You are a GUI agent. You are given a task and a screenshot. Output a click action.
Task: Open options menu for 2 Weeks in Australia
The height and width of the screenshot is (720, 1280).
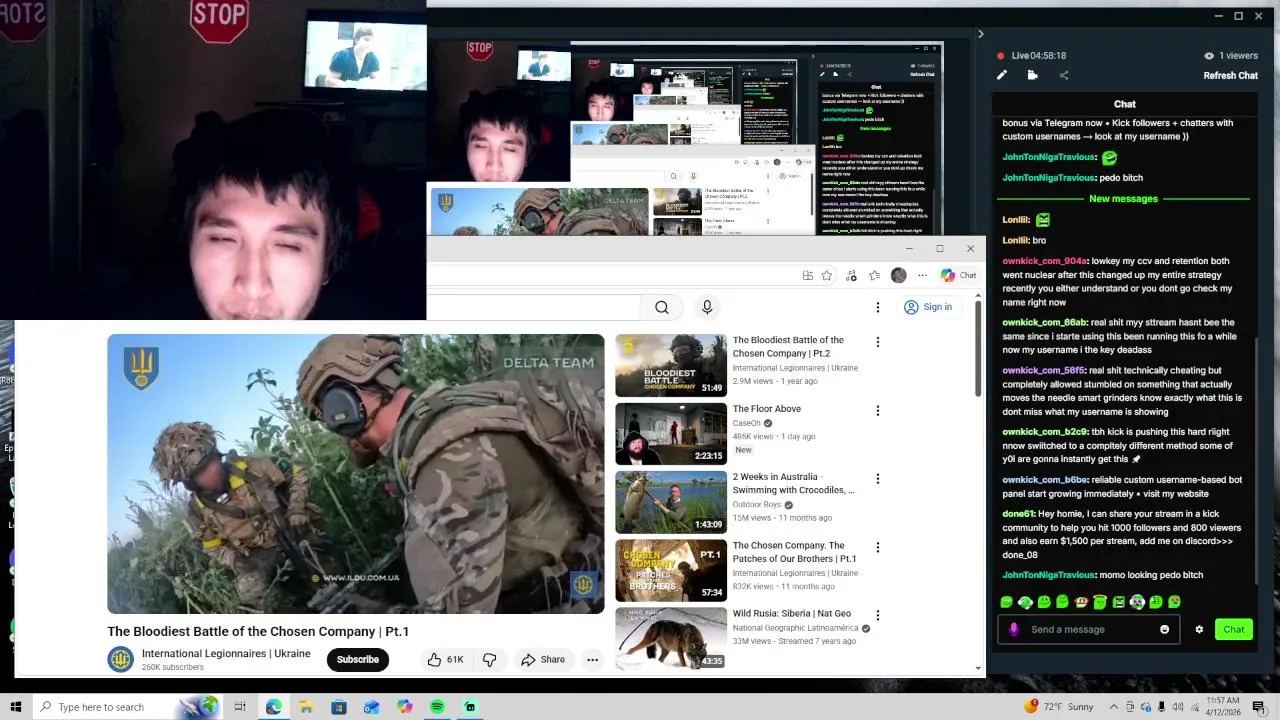[x=878, y=479]
